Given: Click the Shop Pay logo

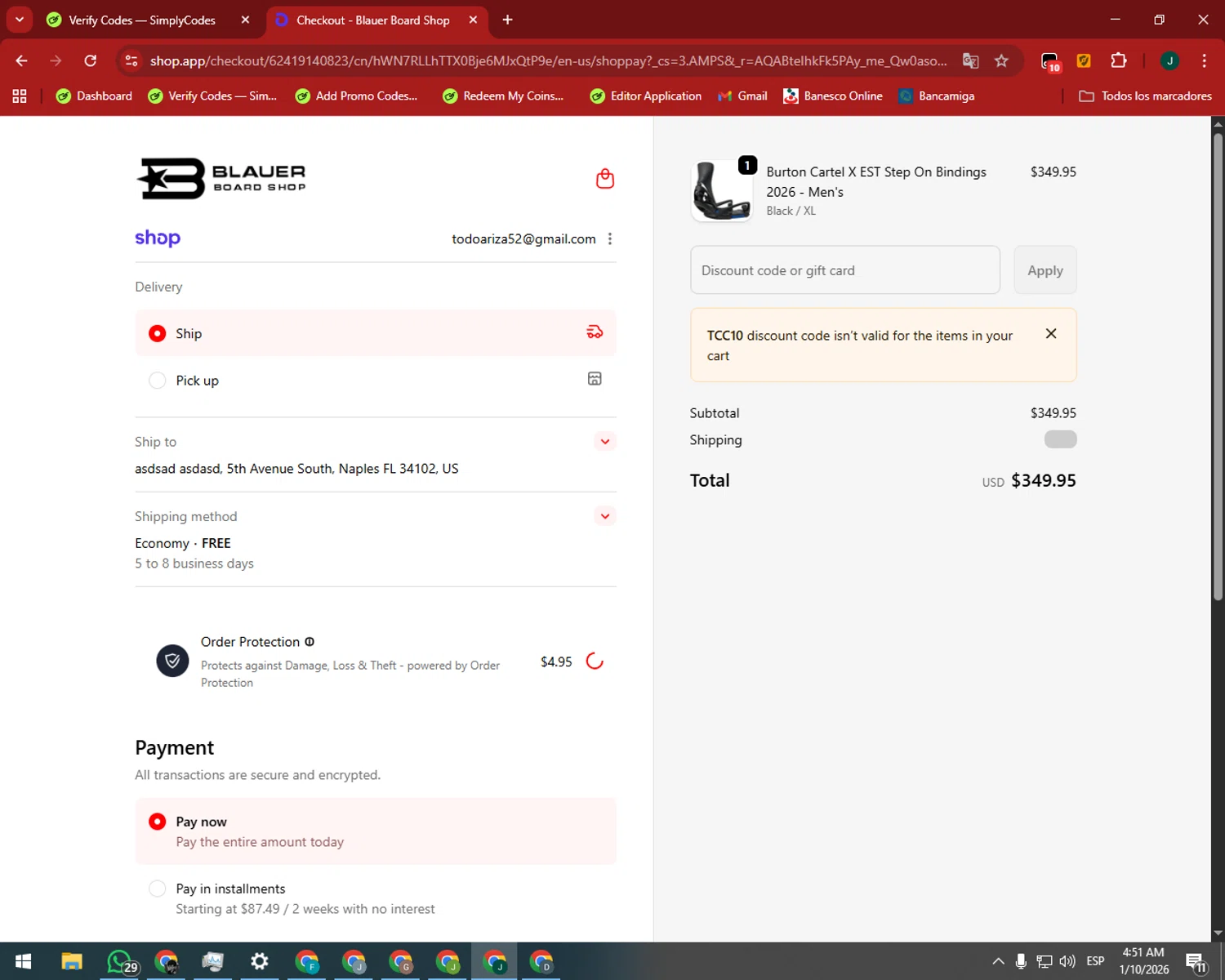Looking at the screenshot, I should (158, 238).
